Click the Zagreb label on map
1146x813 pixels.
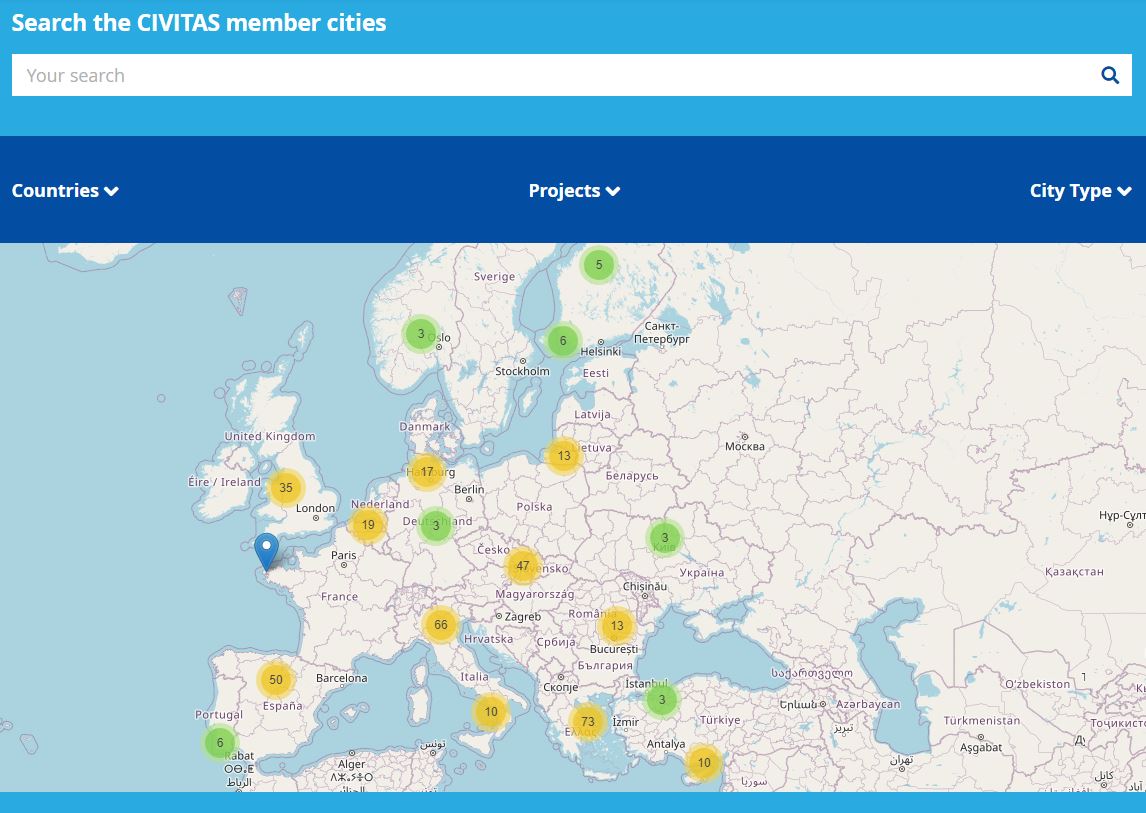click(523, 616)
